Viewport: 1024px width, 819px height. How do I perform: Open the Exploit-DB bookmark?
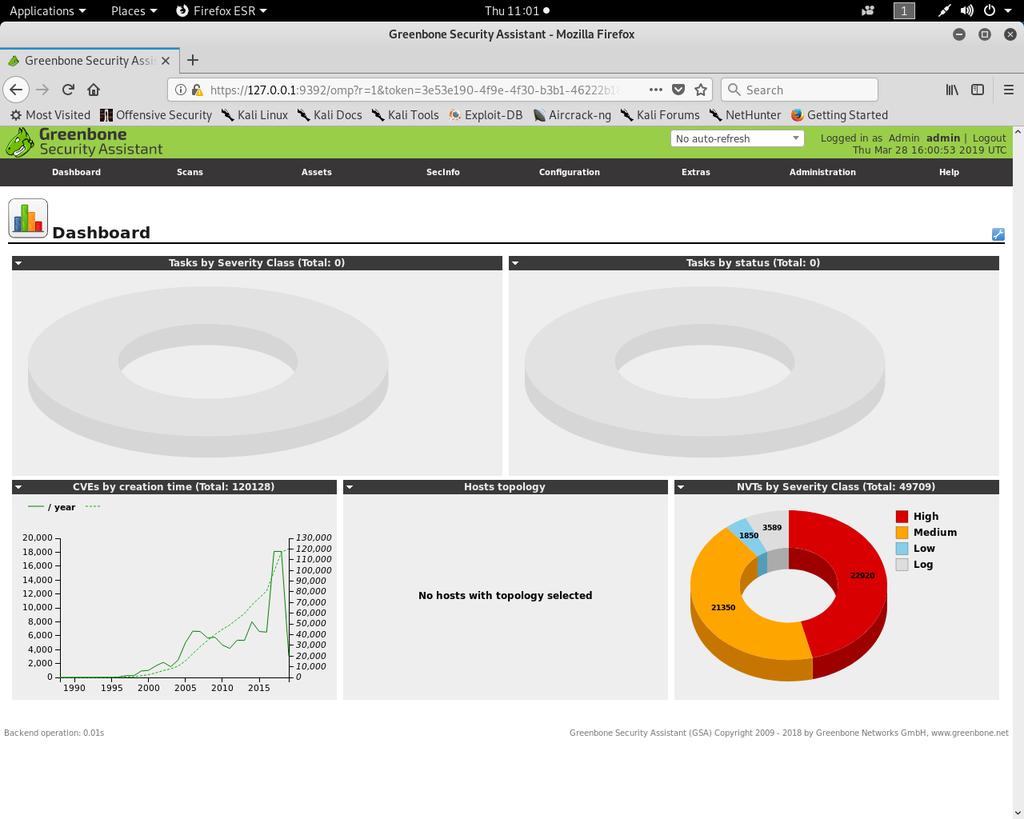[x=485, y=115]
